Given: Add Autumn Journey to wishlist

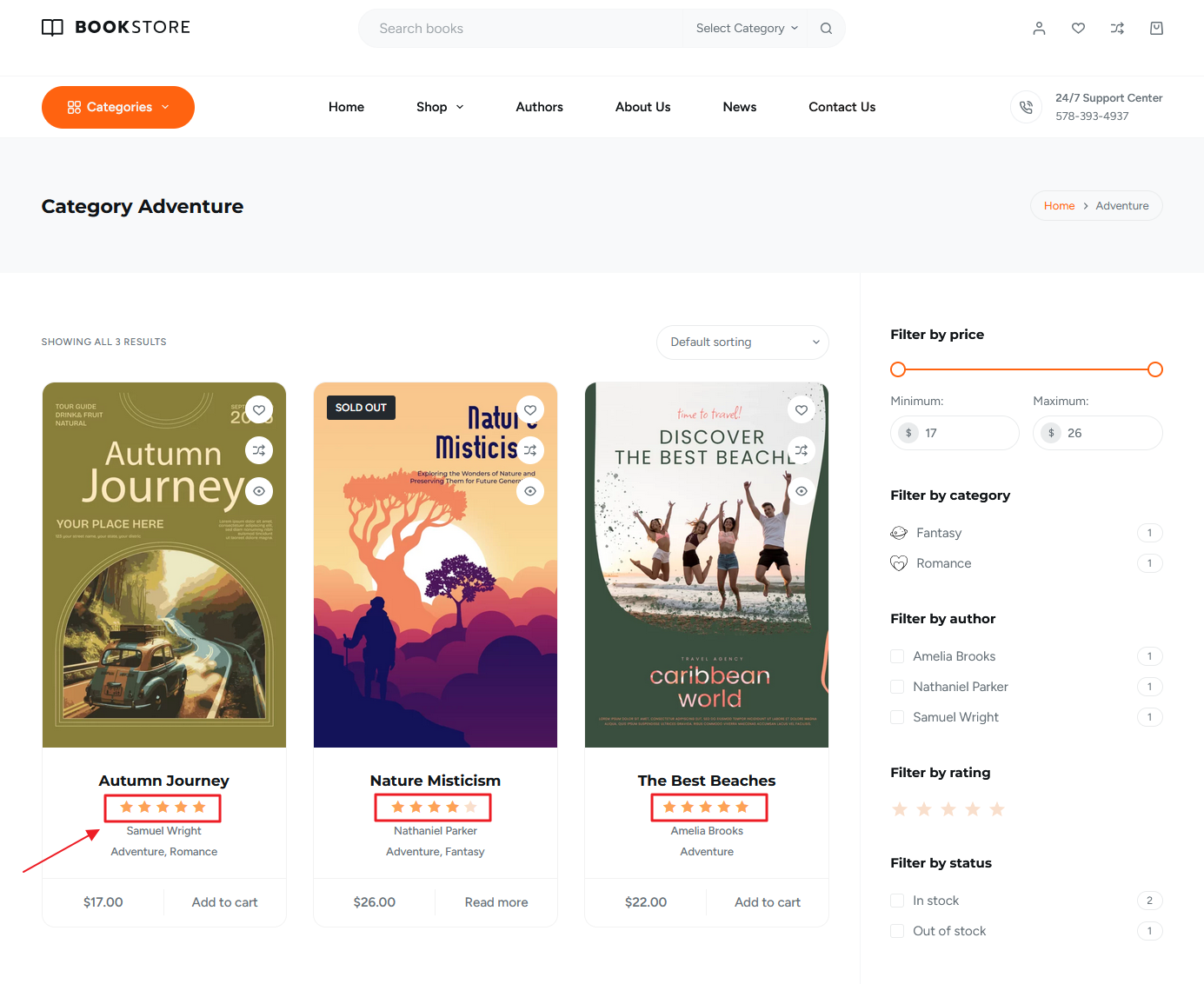Looking at the screenshot, I should pos(259,410).
